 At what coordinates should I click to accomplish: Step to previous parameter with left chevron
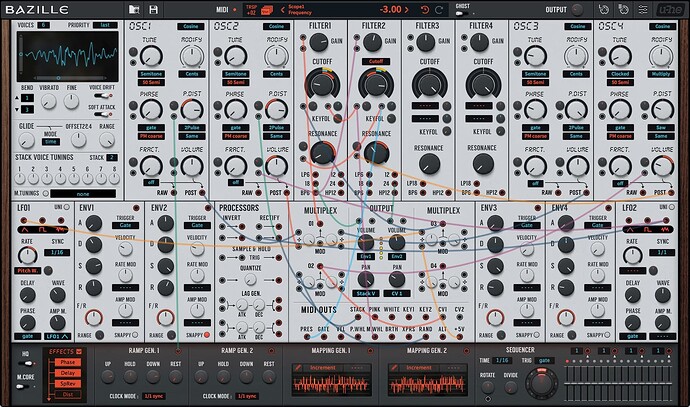tap(282, 9)
